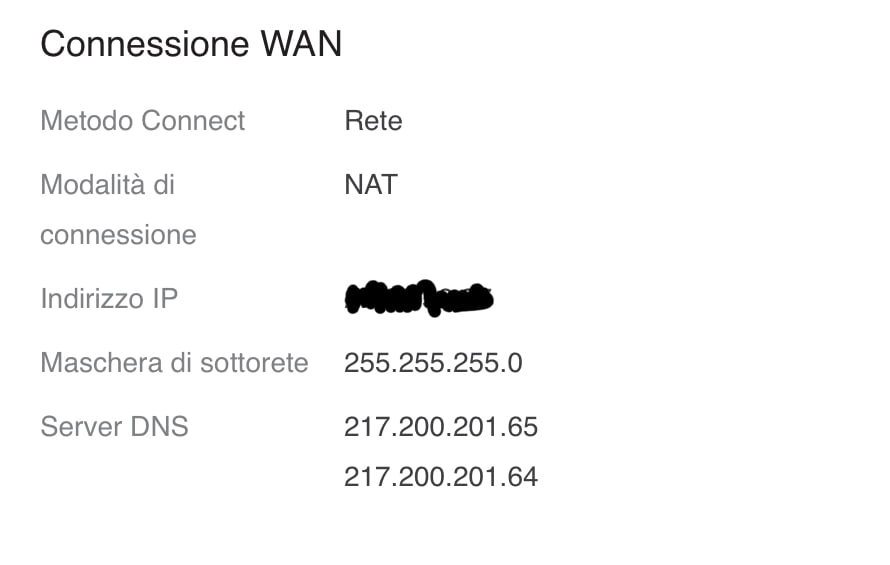
Task: Click the DNS server 217.200.201.64
Action: point(441,477)
